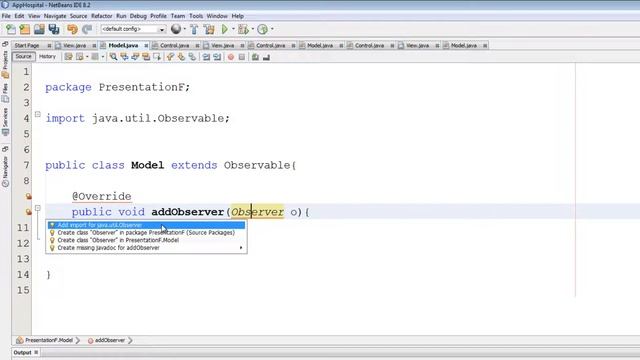Image resolution: width=640 pixels, height=360 pixels.
Task: Click the Open Project toolbar icon
Action: pyautogui.click(x=39, y=29)
